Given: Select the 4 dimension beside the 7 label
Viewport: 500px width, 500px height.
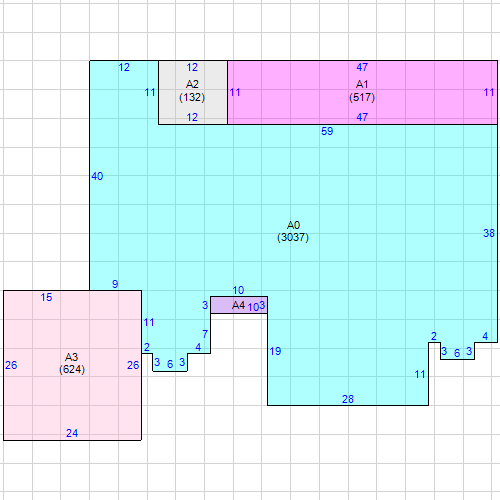Looking at the screenshot, I should 198,347.
